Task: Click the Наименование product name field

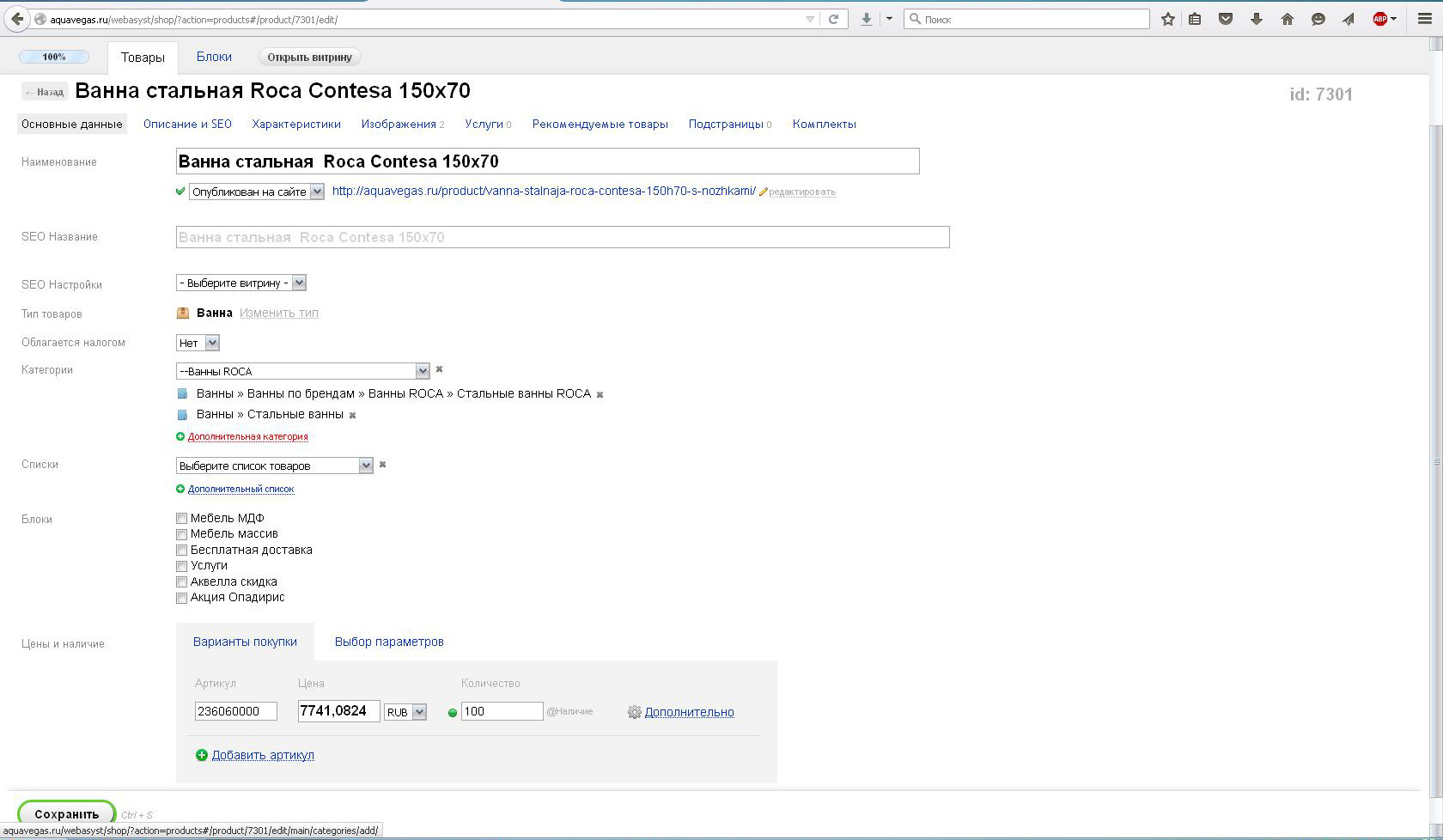Action: click(x=548, y=161)
